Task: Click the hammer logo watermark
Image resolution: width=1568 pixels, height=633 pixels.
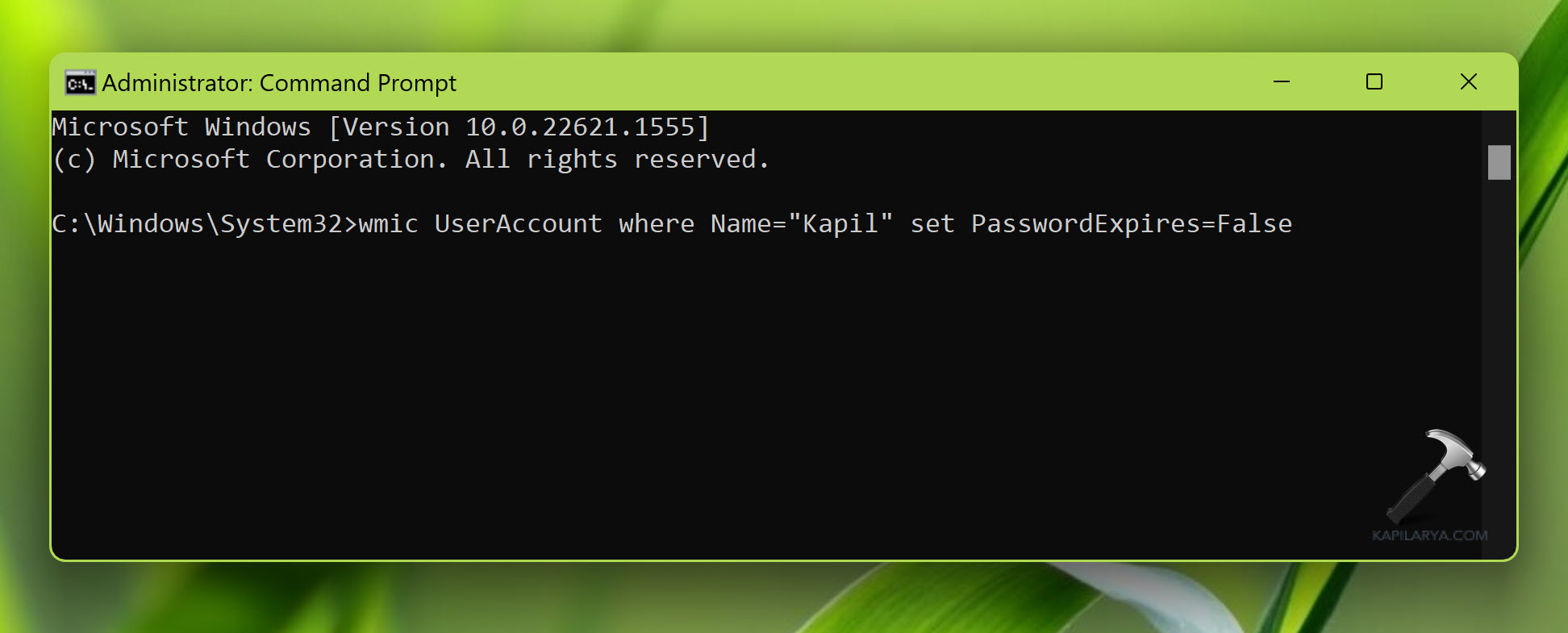Action: pos(1436,476)
